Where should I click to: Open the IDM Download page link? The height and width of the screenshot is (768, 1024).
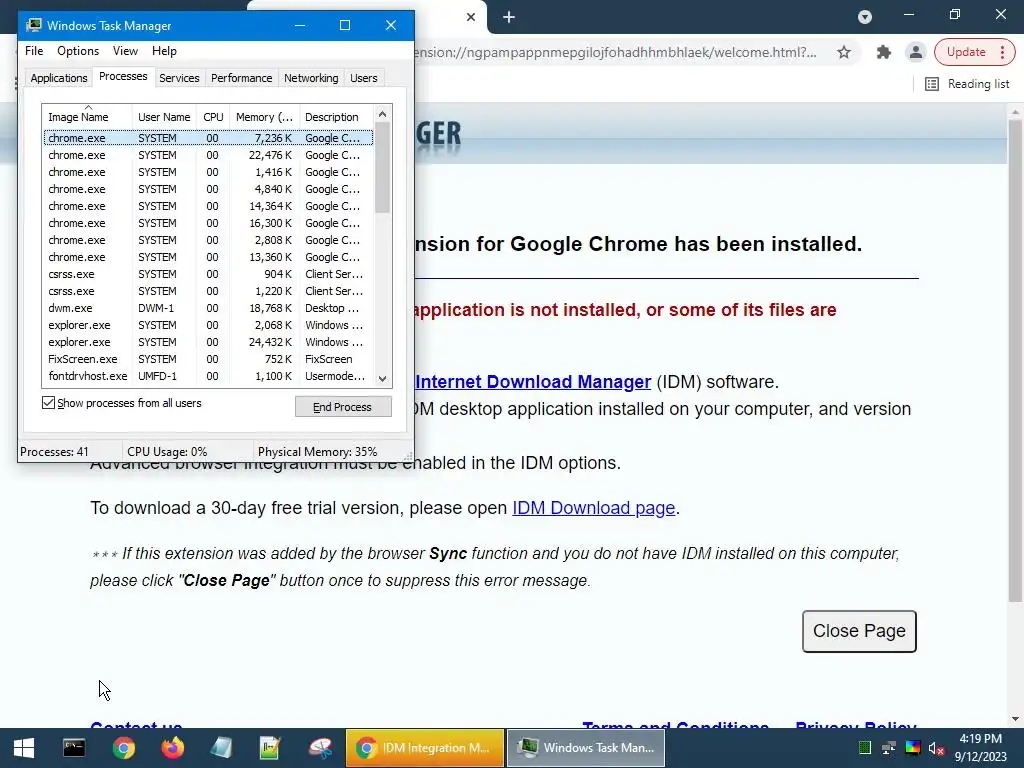593,508
